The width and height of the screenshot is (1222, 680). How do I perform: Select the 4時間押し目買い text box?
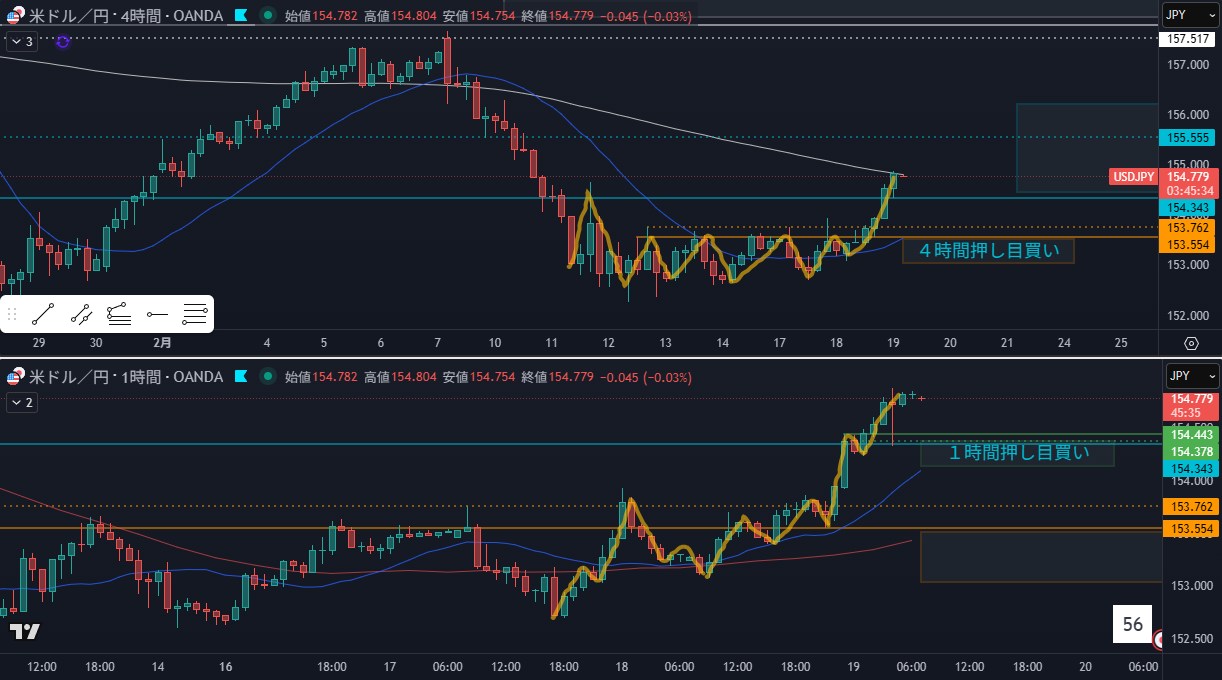pos(988,250)
